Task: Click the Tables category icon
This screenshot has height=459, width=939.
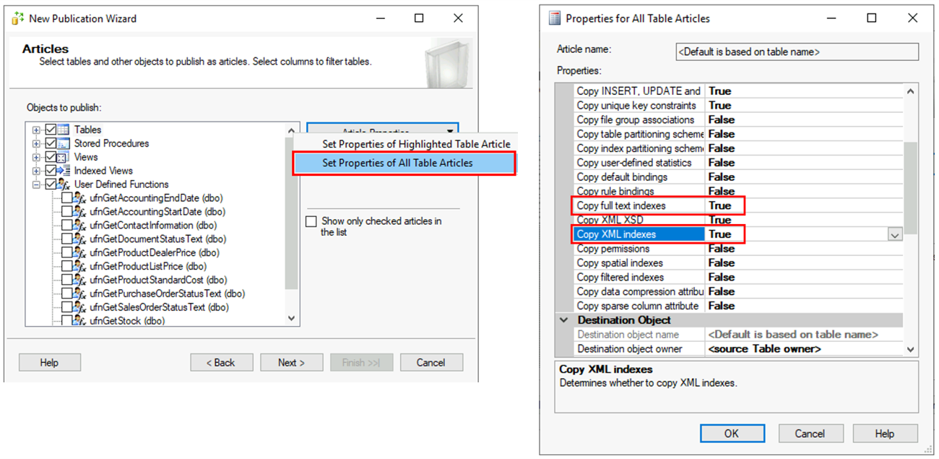Action: coord(63,129)
